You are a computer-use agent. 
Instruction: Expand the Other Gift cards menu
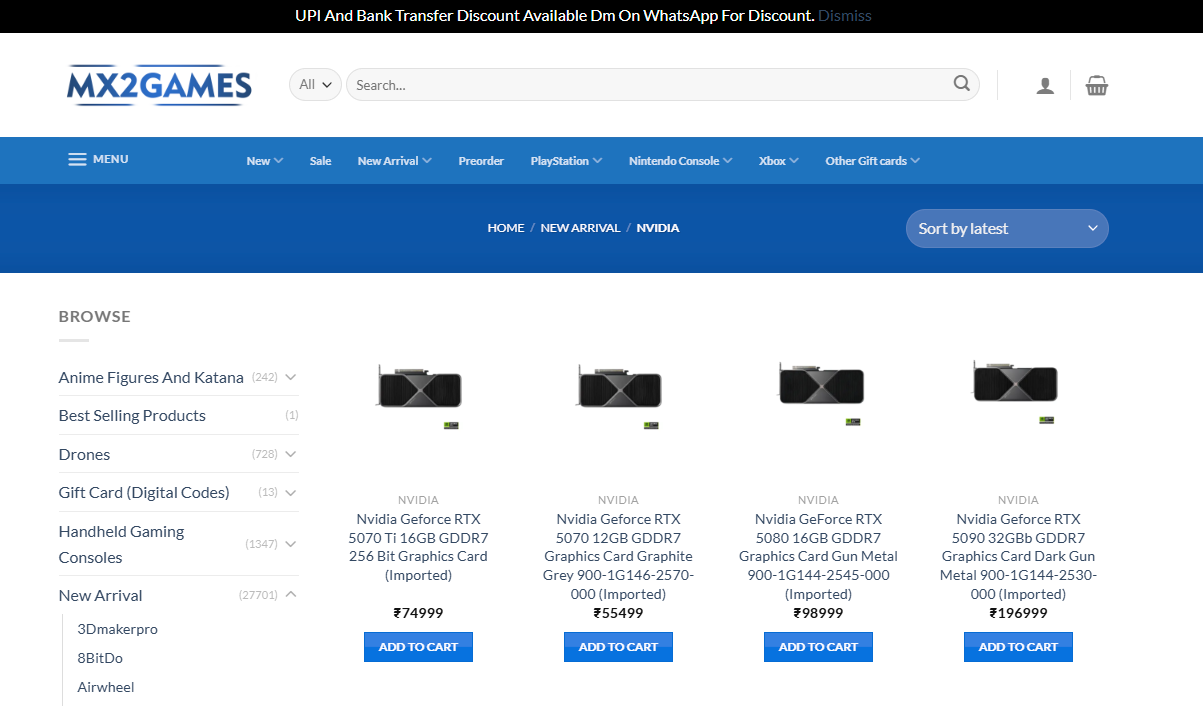[x=873, y=161]
